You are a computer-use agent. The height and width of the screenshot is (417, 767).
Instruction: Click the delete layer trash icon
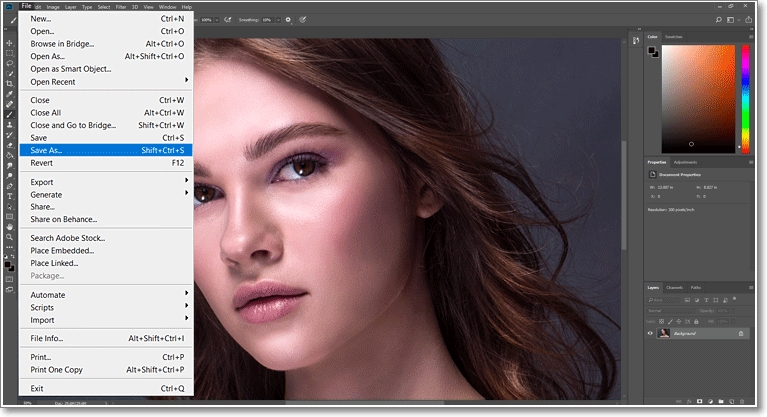[742, 401]
